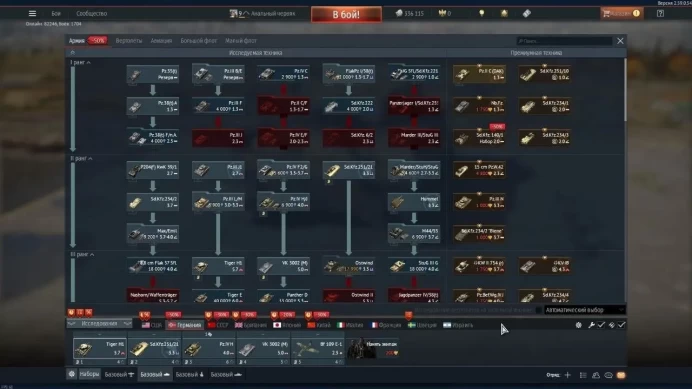Open presets gear icon beside Наборы
The width and height of the screenshot is (692, 389).
click(x=71, y=374)
